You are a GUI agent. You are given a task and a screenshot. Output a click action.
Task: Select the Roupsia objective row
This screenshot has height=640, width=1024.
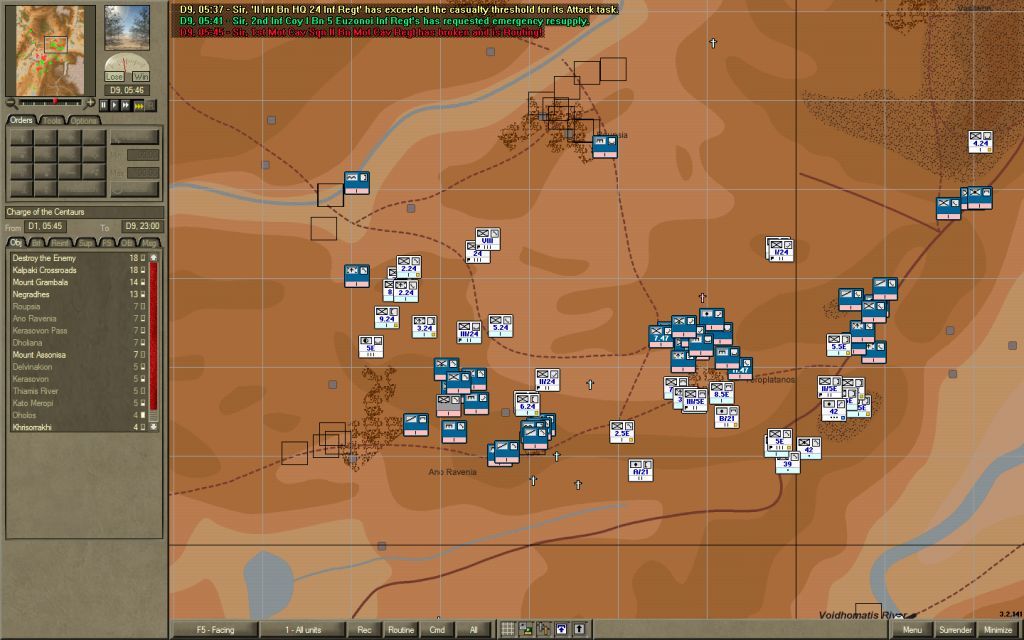tap(78, 306)
